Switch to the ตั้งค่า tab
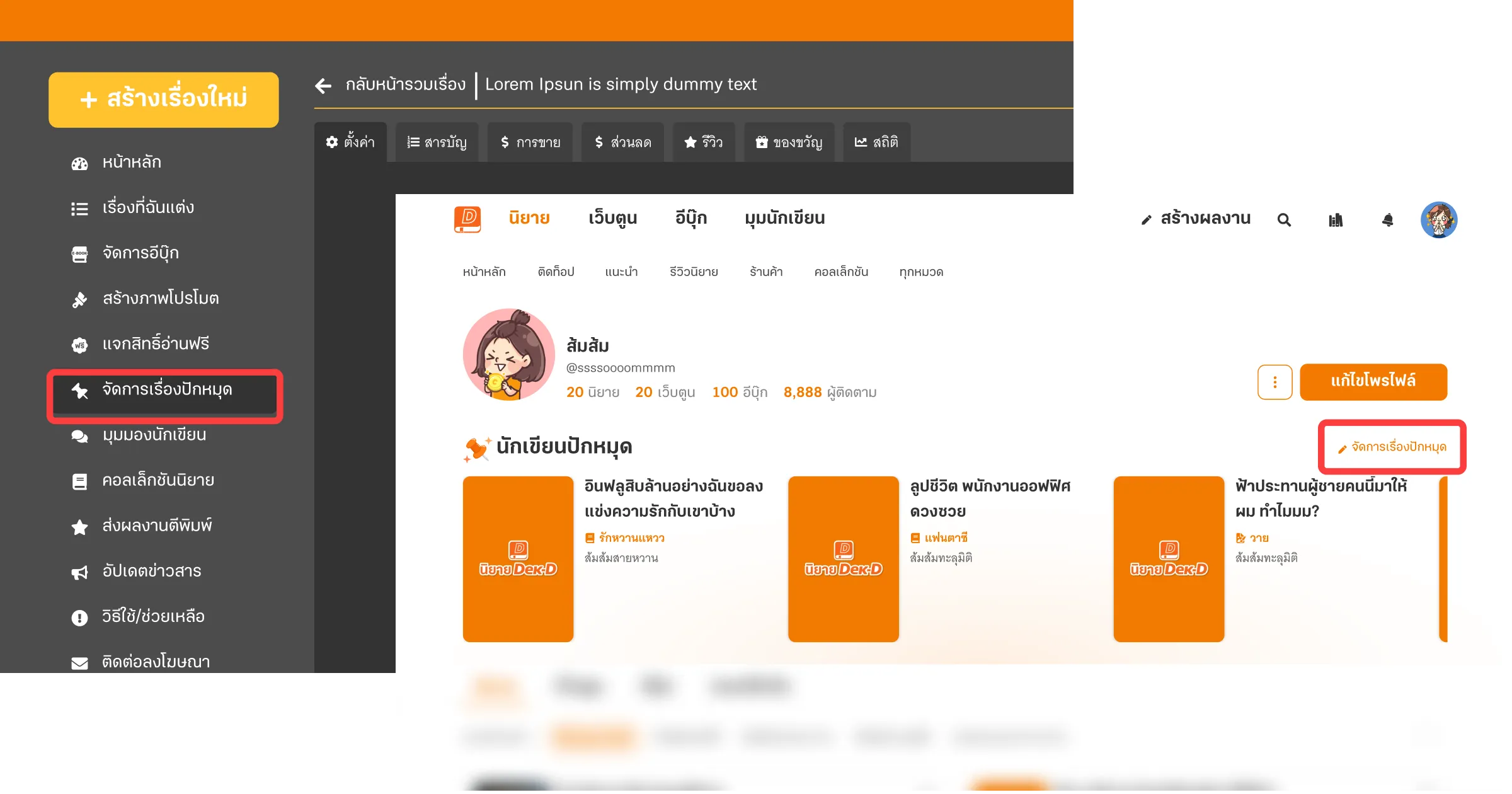The height and width of the screenshot is (794, 1512). pos(350,142)
